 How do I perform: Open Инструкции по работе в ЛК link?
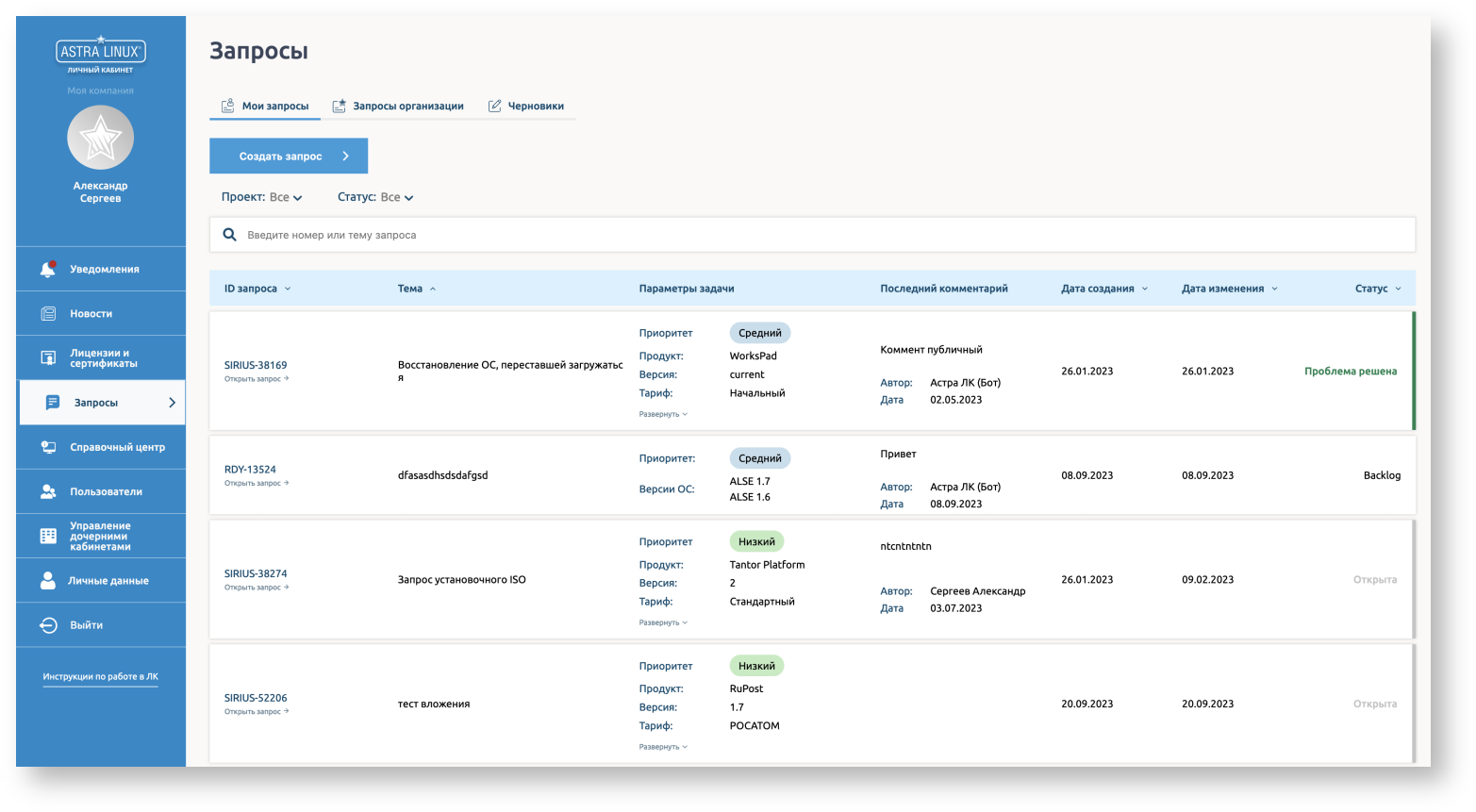click(100, 676)
